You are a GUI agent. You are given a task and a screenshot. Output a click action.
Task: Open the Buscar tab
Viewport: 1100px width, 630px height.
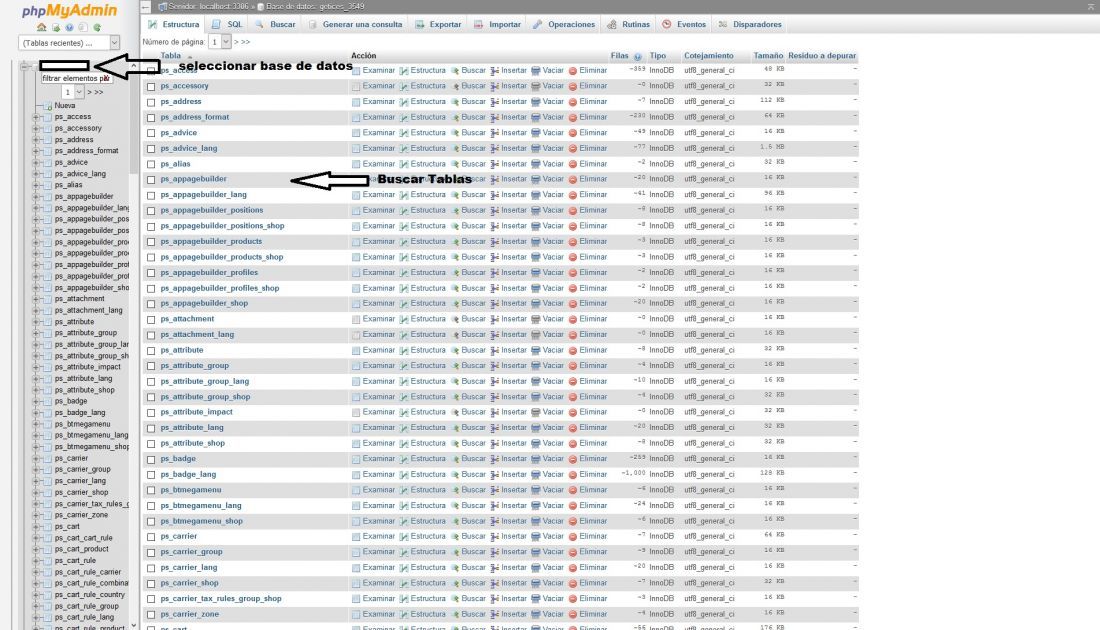click(276, 25)
